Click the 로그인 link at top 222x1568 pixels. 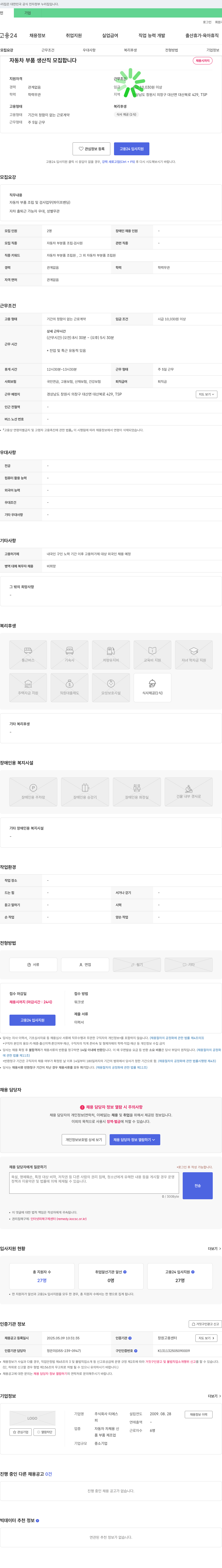pyautogui.click(x=207, y=22)
